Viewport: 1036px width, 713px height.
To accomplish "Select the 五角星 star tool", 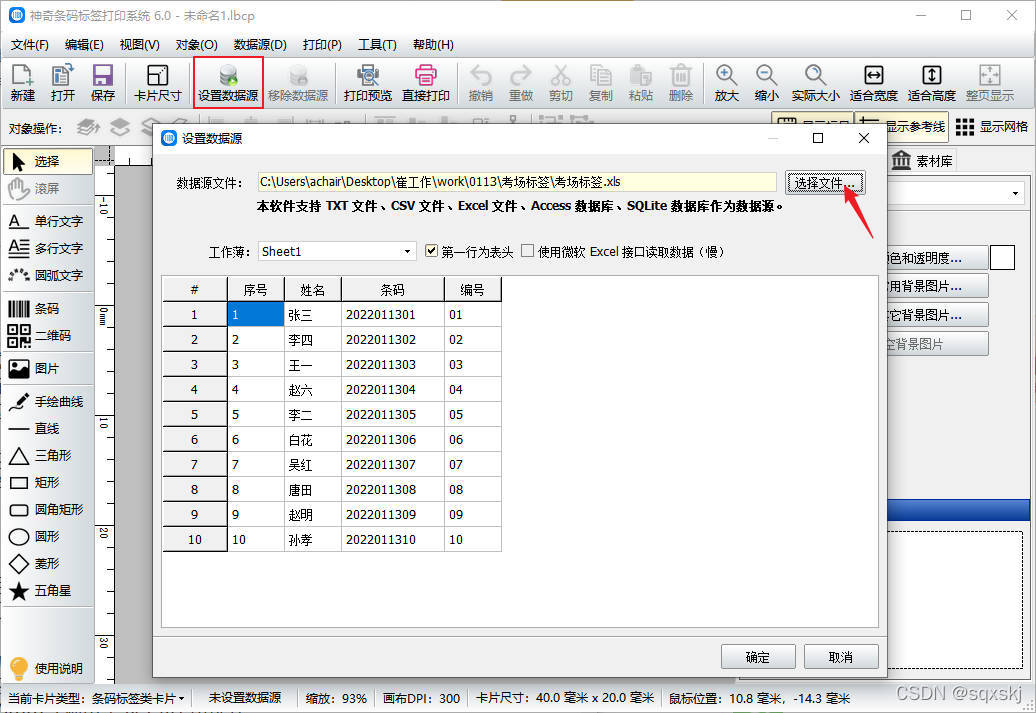I will click(x=48, y=591).
